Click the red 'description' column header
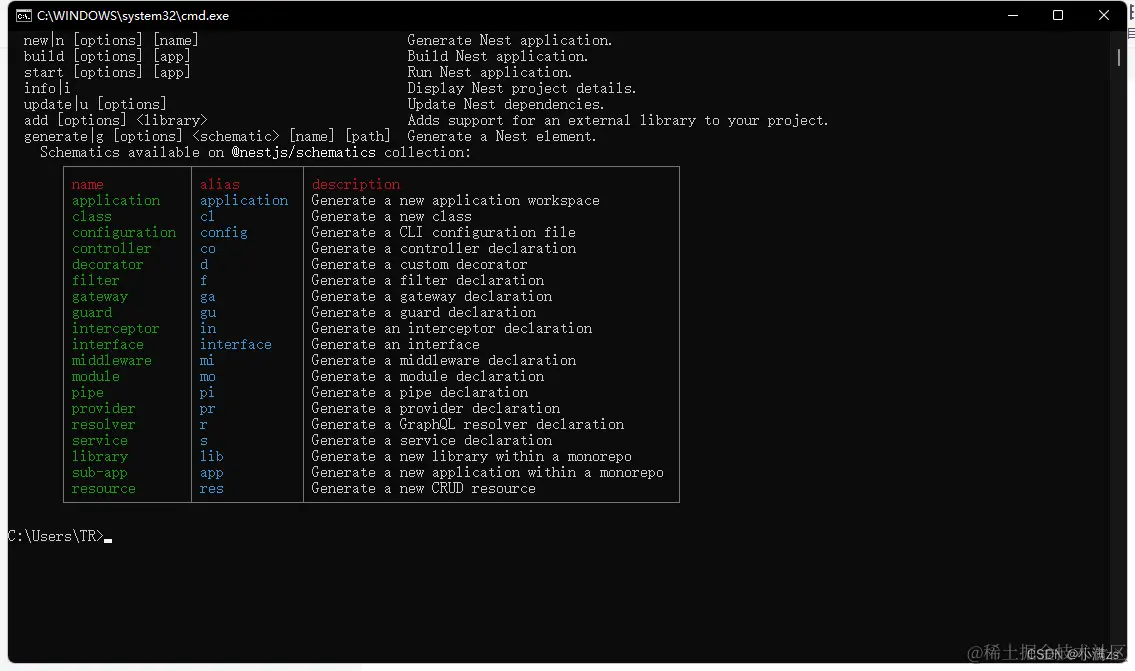1135x671 pixels. 355,185
